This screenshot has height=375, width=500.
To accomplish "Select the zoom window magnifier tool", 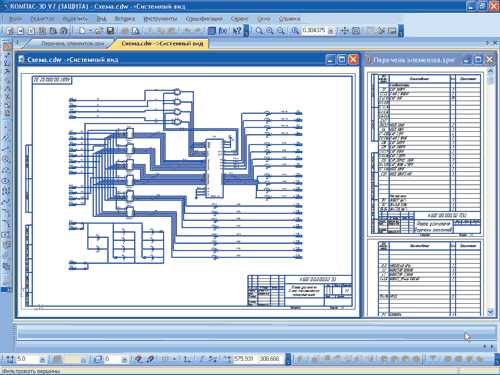I will point(259,31).
